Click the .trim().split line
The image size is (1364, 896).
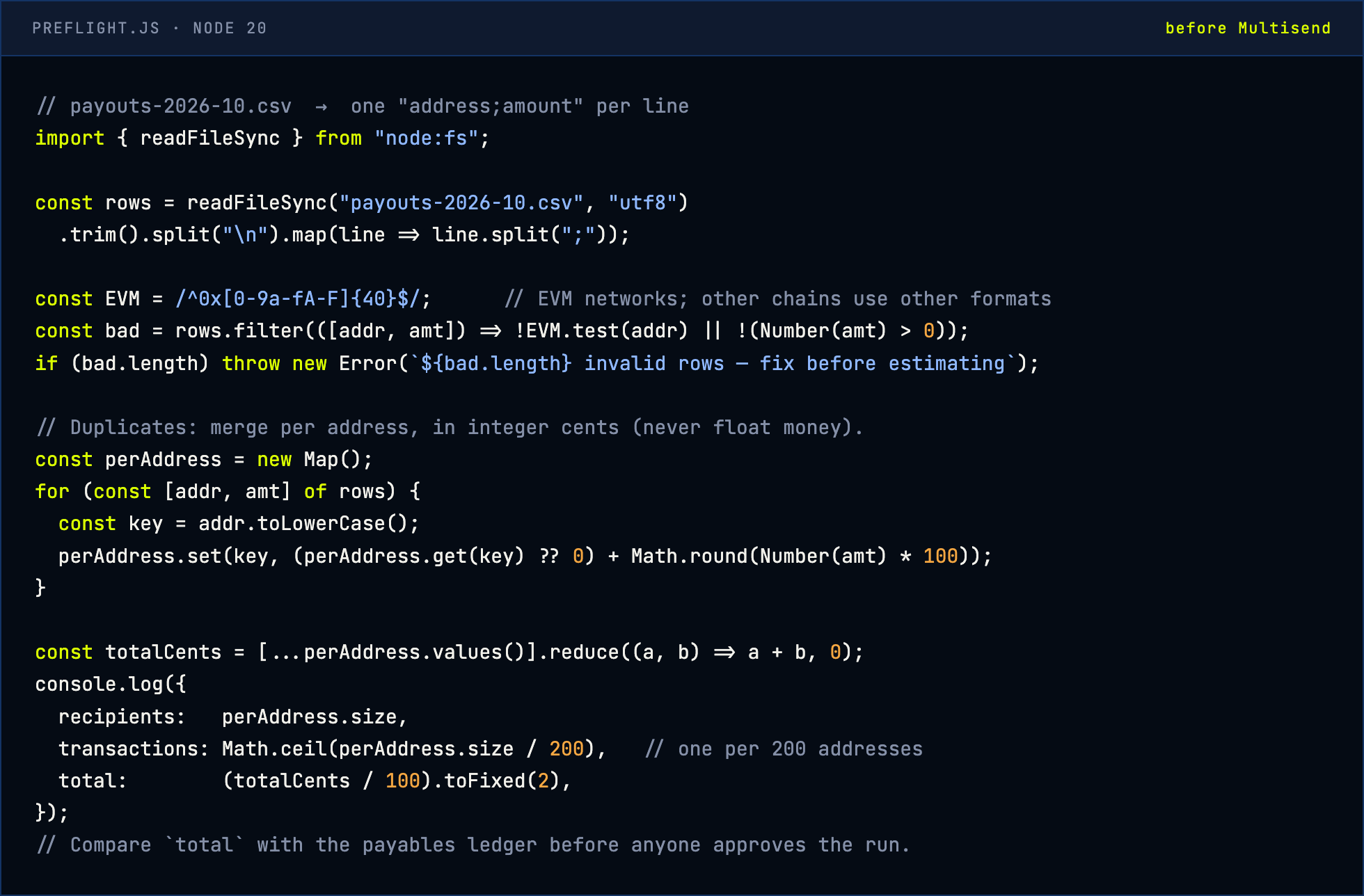pos(344,235)
